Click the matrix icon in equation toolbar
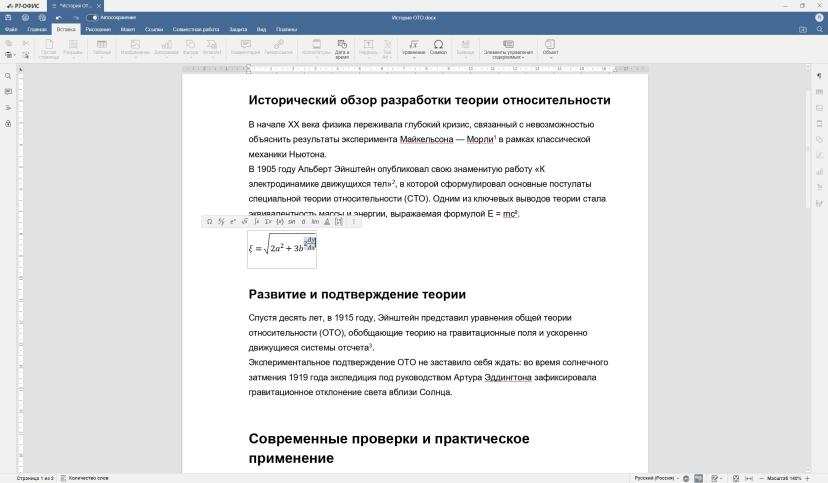Image resolution: width=828 pixels, height=483 pixels. click(338, 222)
